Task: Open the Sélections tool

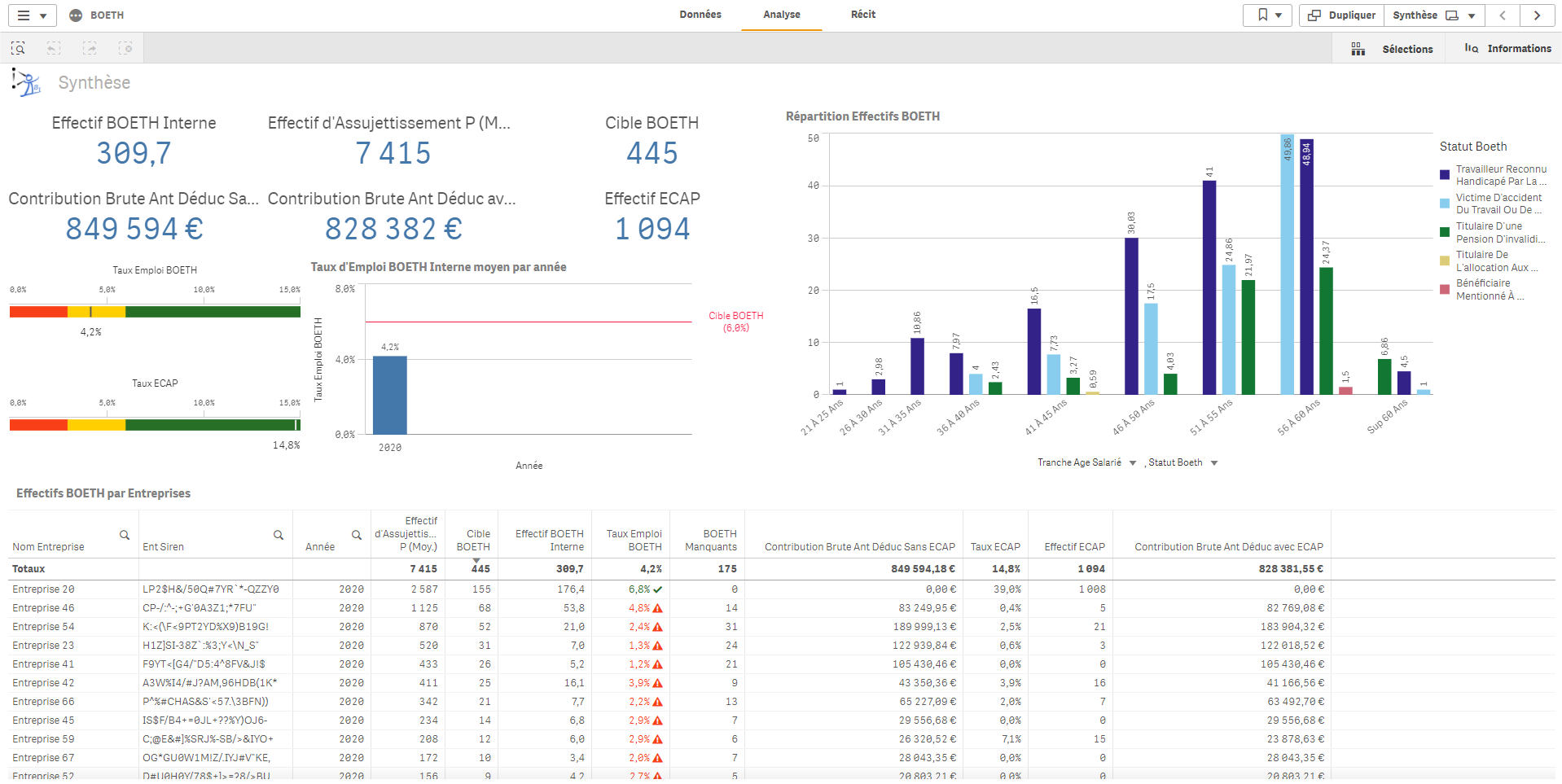Action: coord(1393,49)
